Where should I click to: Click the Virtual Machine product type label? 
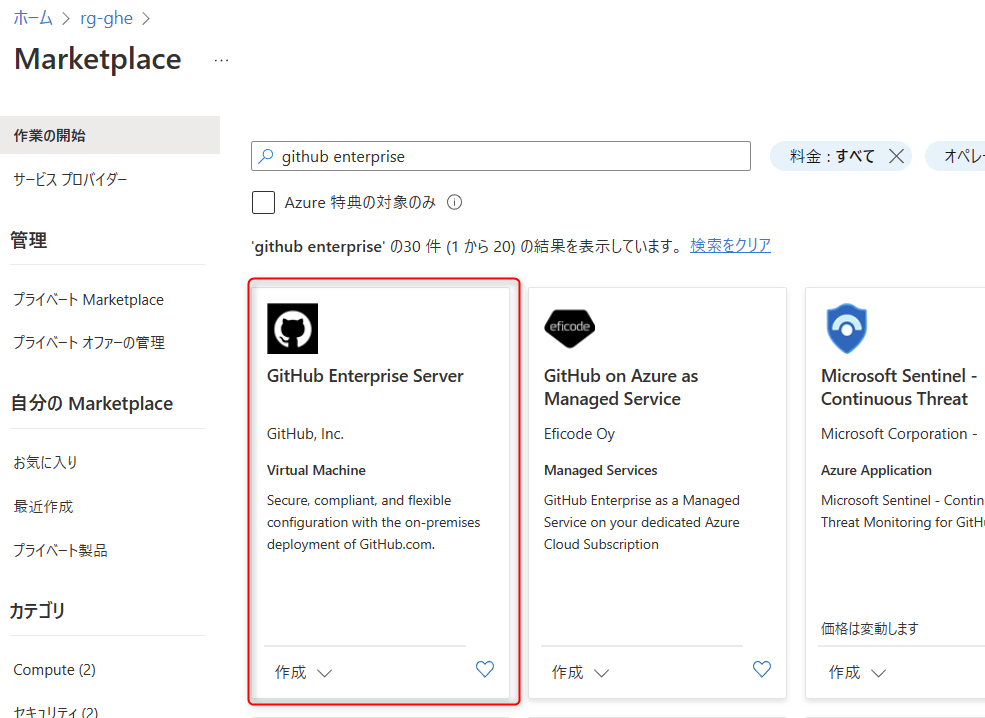(316, 470)
